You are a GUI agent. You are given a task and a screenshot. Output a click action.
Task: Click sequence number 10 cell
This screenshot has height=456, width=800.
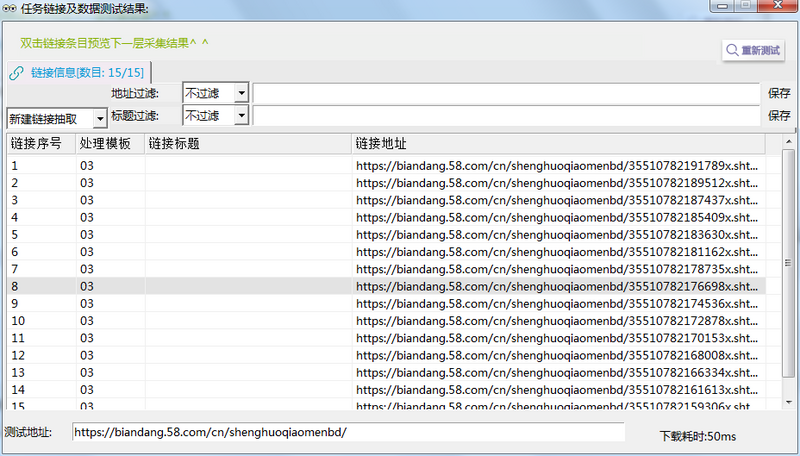(x=41, y=321)
